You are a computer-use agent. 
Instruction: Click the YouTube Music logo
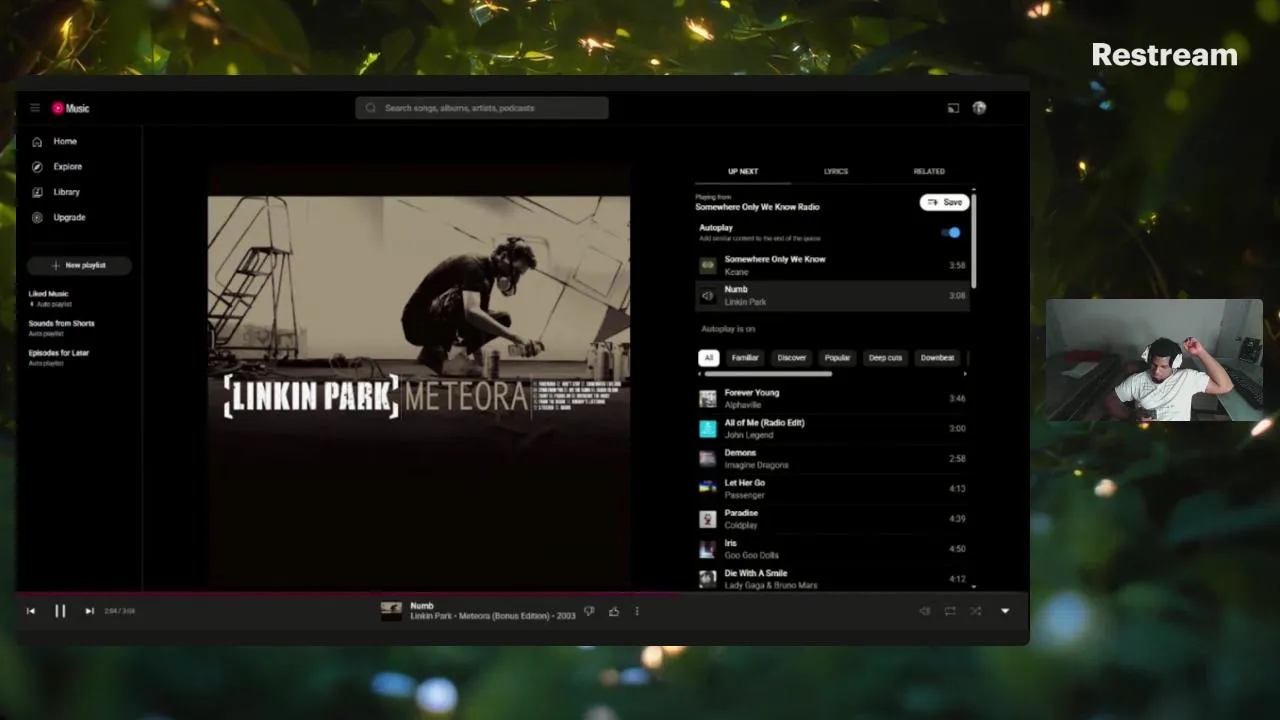(71, 108)
